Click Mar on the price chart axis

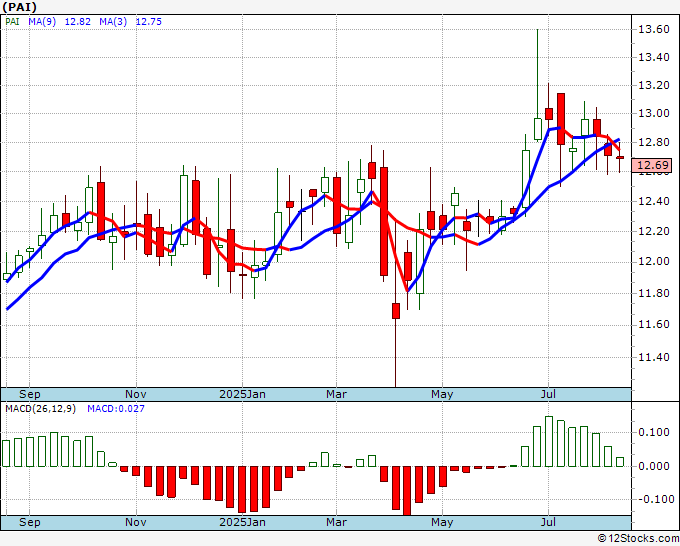336,394
